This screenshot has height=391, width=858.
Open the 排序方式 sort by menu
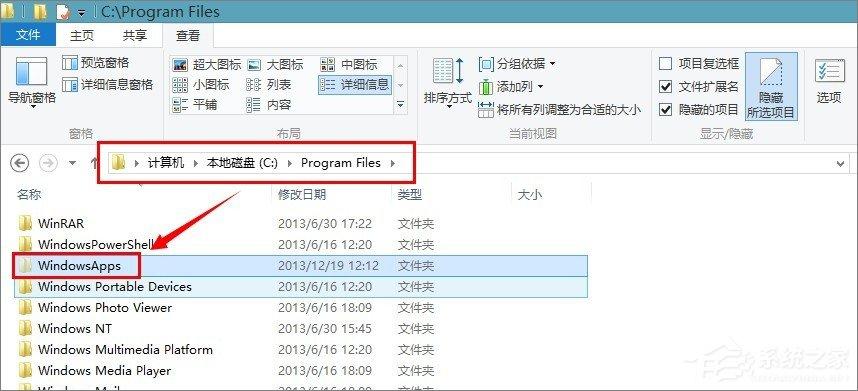[448, 82]
